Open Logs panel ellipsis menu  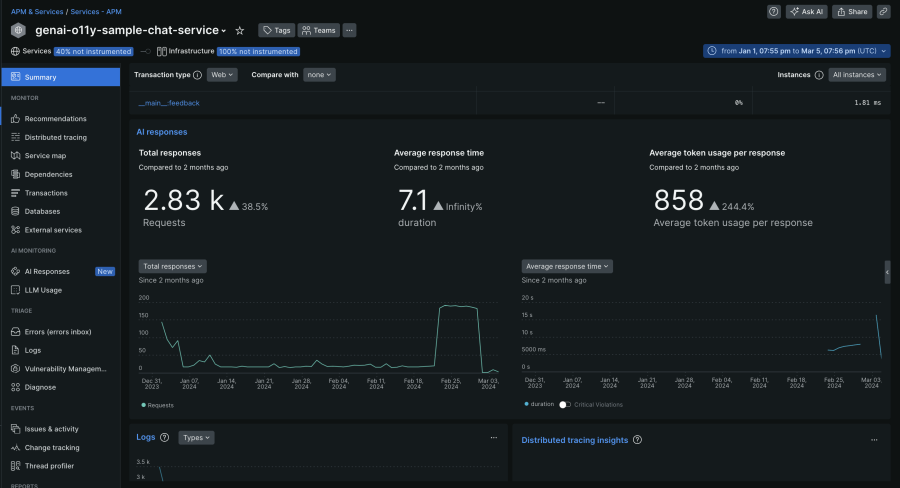click(493, 438)
